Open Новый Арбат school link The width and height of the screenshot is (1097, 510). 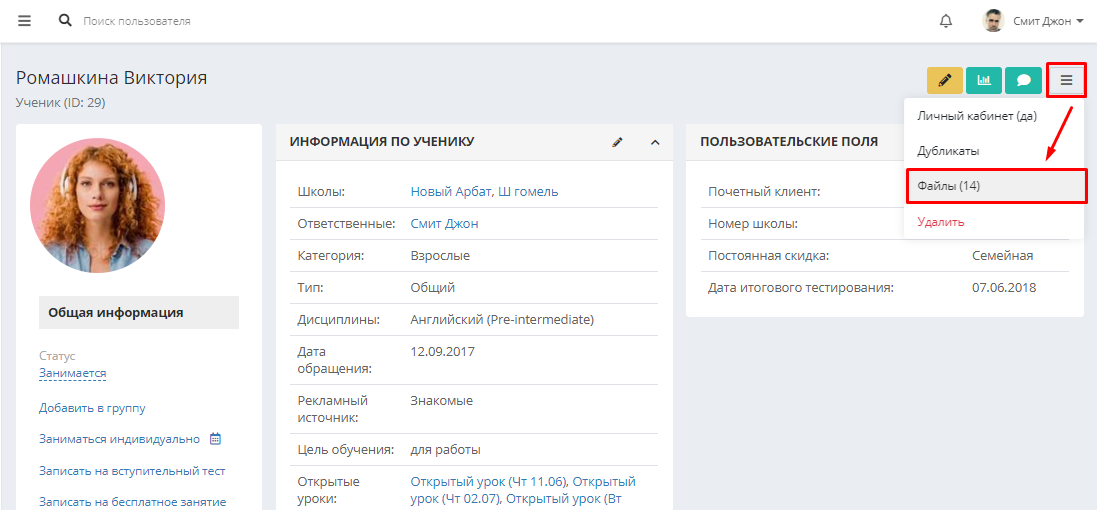(451, 192)
